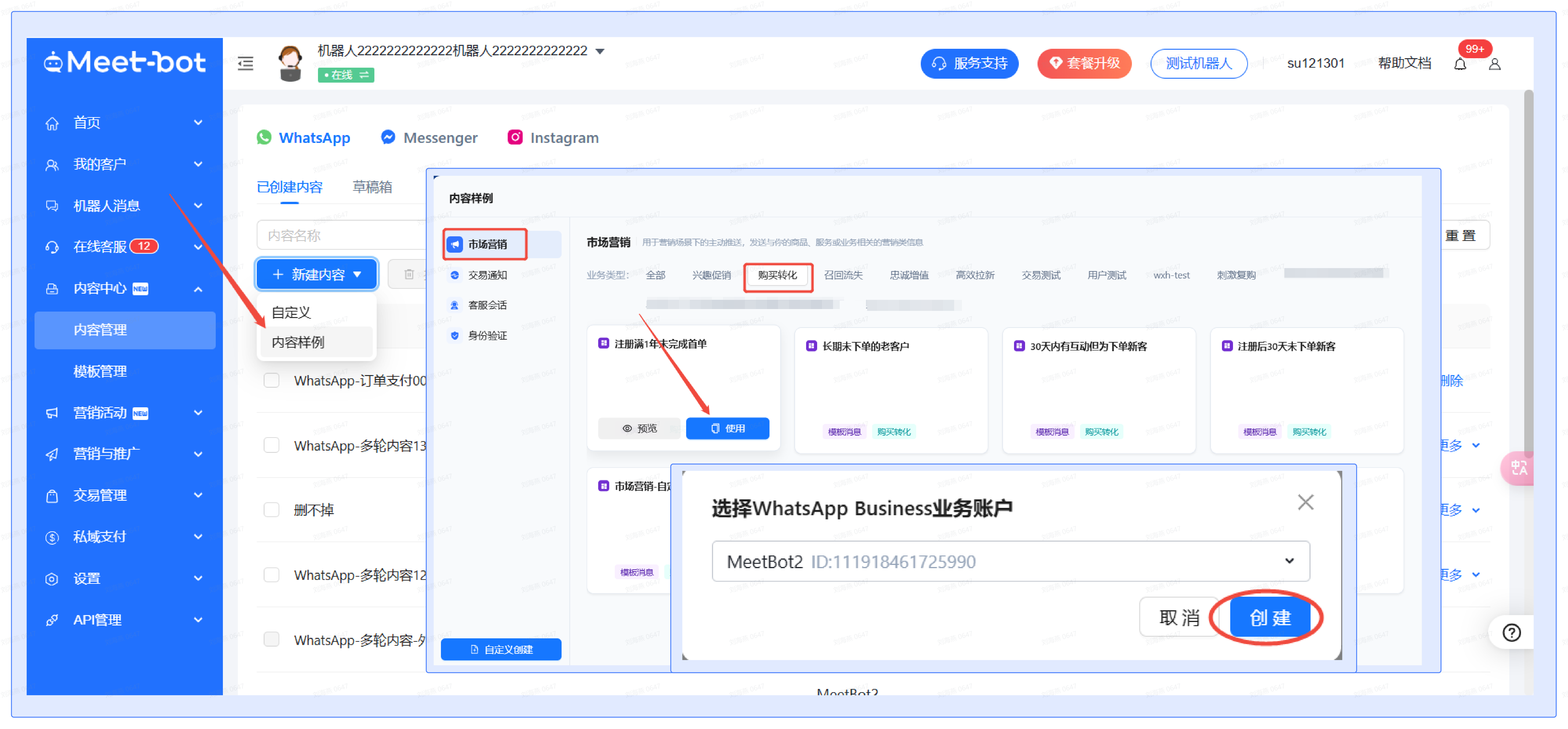Open the 帮助文档 help link
Viewport: 1568px width, 729px height.
[1404, 63]
